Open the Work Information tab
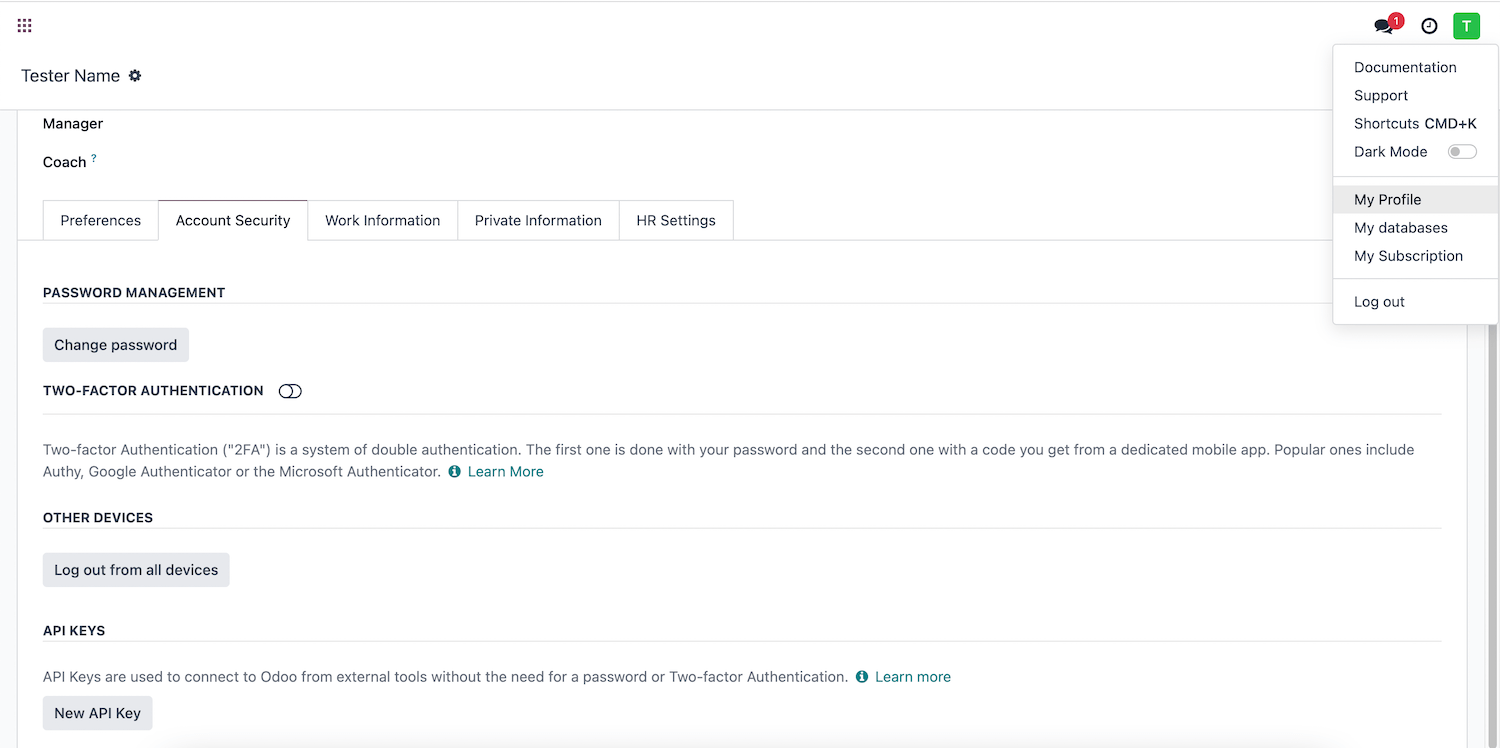Viewport: 1500px width, 748px height. [x=382, y=221]
